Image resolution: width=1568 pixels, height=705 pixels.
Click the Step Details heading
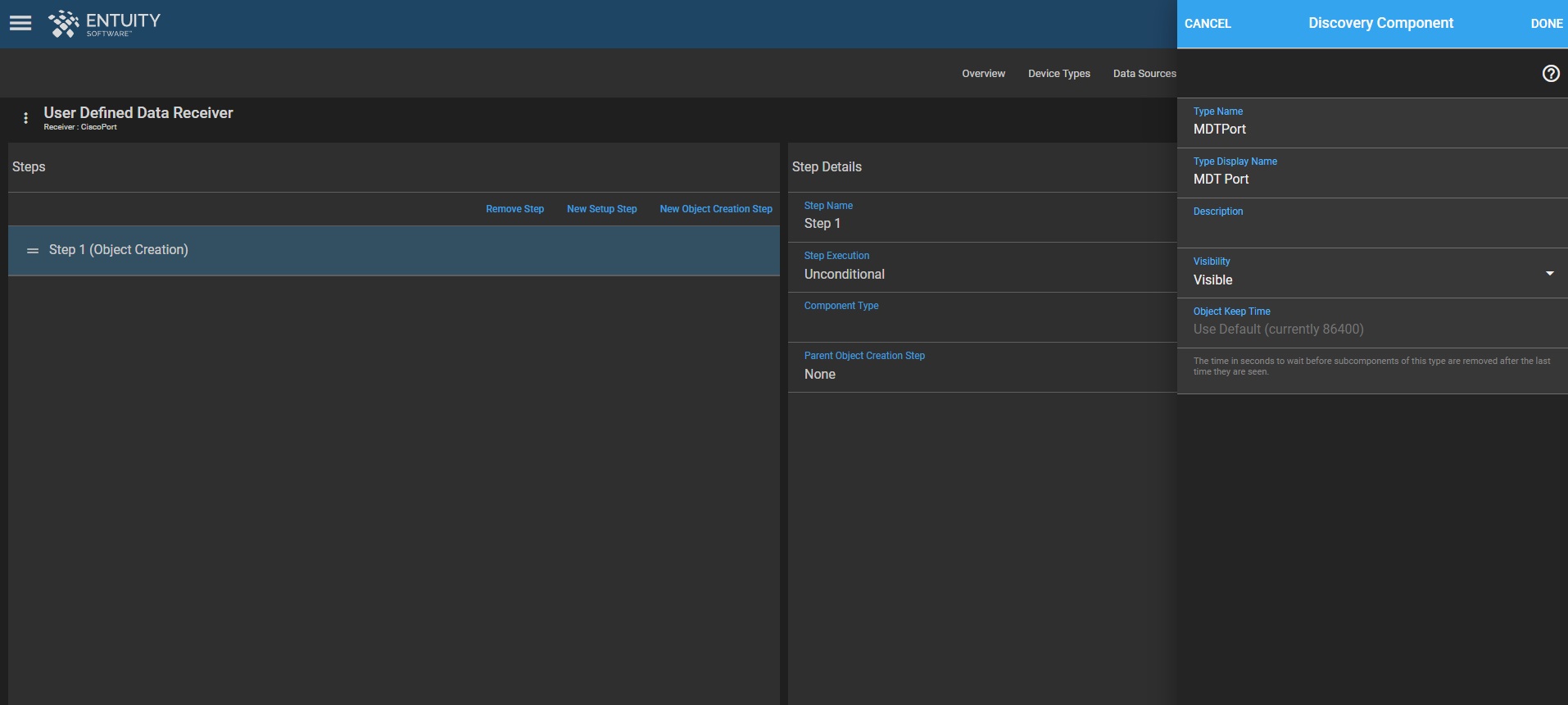[x=827, y=166]
